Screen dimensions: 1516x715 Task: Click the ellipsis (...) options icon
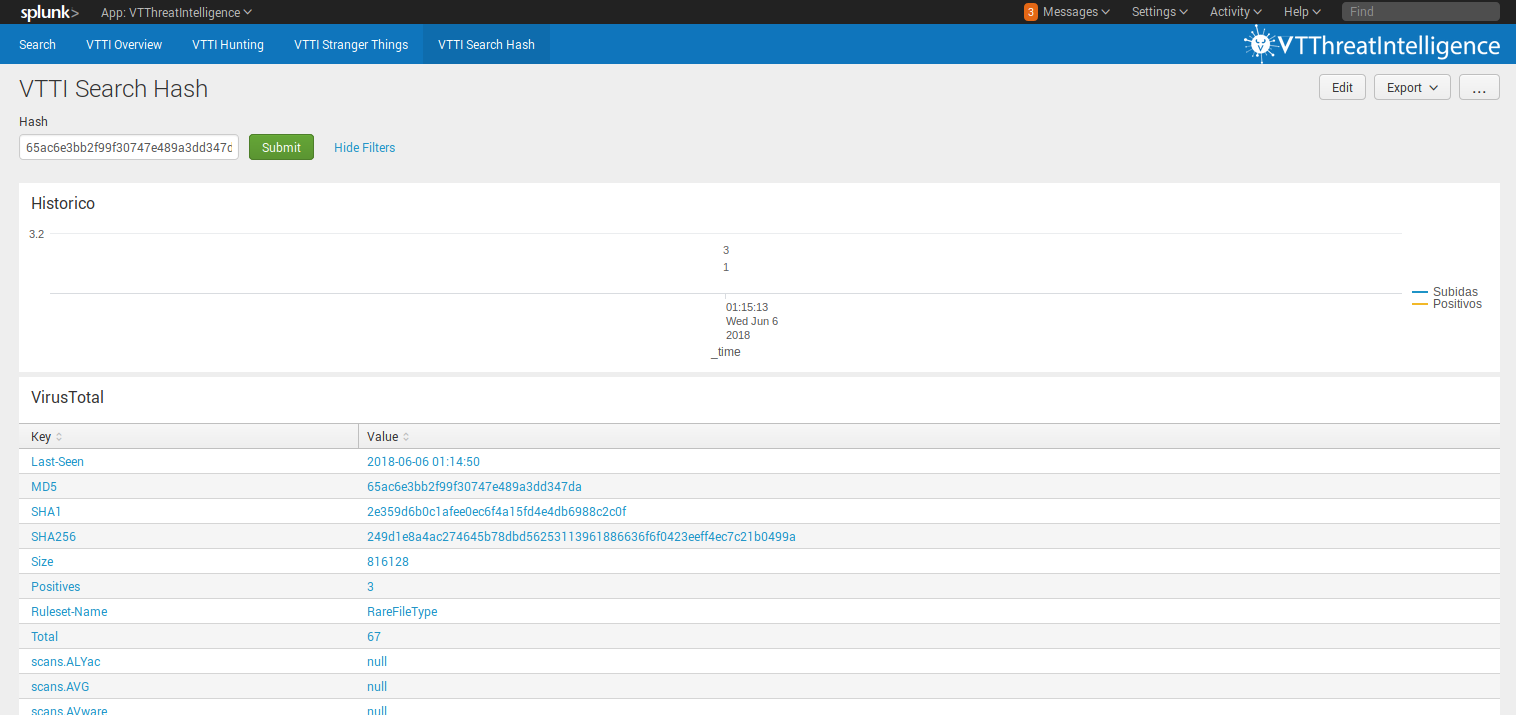[x=1479, y=87]
